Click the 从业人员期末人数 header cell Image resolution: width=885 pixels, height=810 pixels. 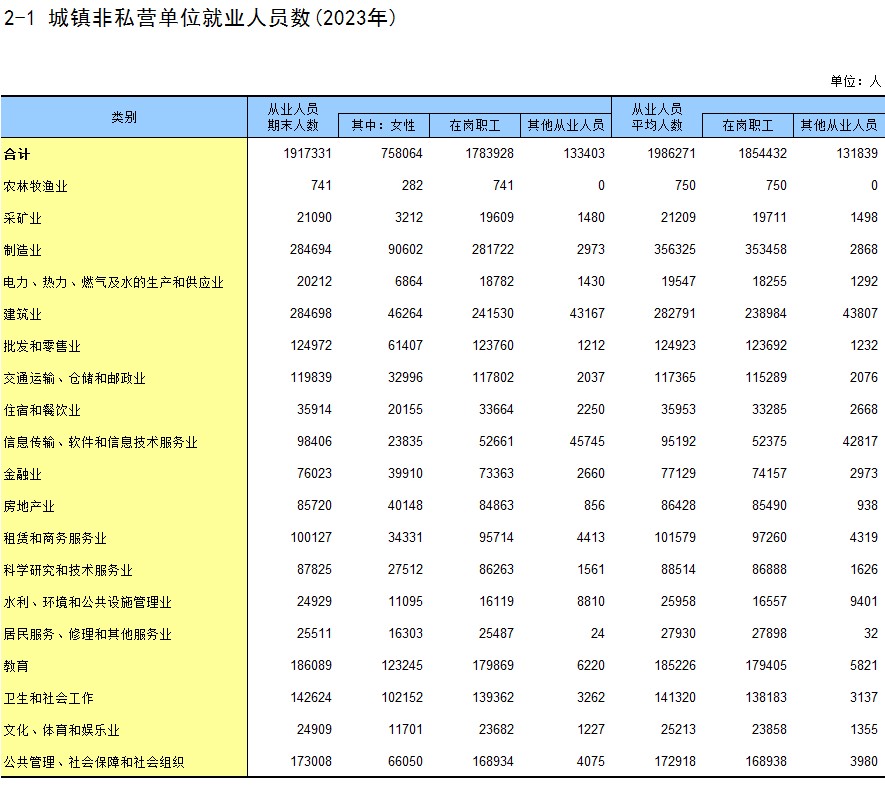(293, 117)
